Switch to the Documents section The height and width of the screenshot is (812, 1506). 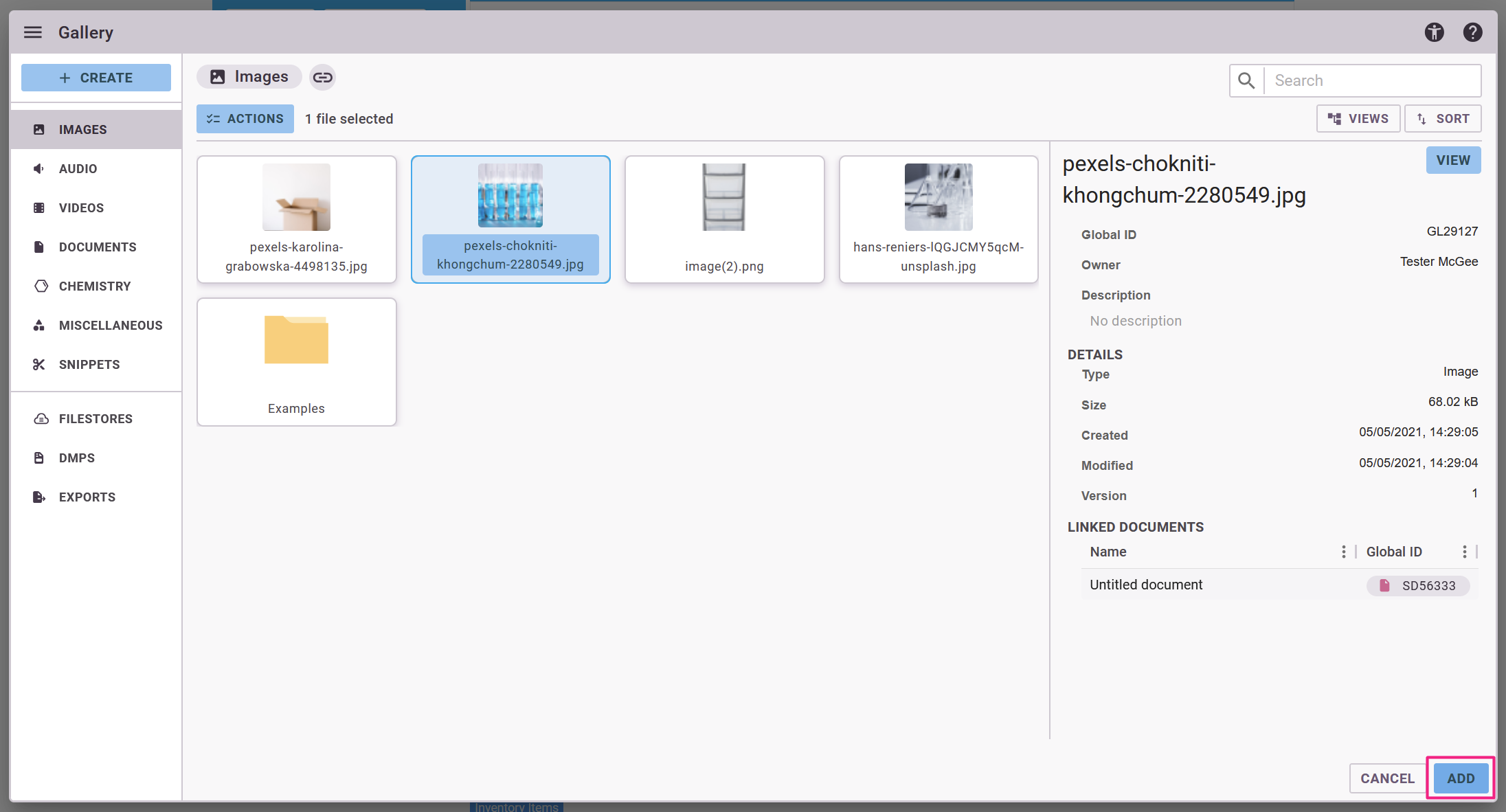pos(98,247)
